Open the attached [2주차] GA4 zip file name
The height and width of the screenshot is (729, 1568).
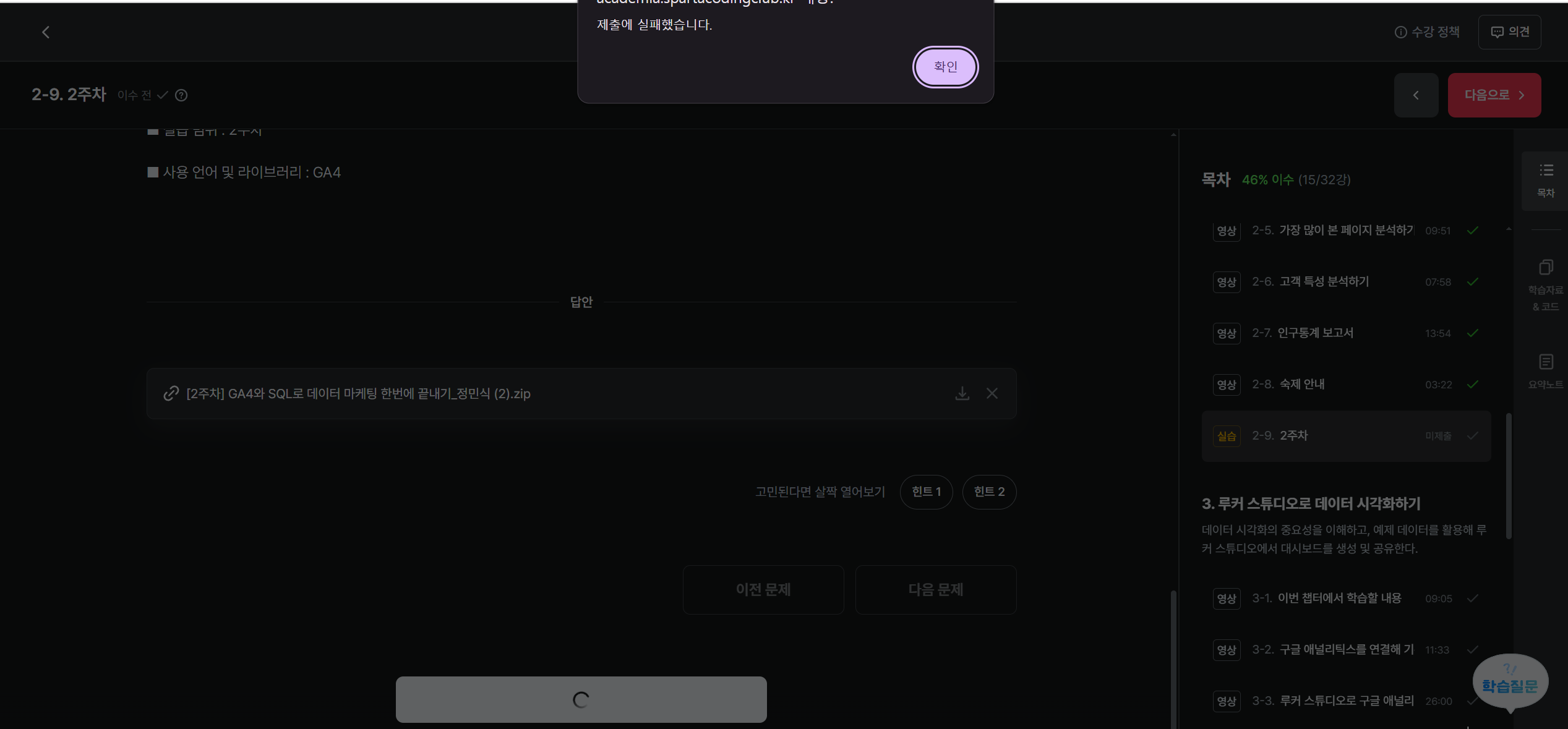tap(358, 394)
